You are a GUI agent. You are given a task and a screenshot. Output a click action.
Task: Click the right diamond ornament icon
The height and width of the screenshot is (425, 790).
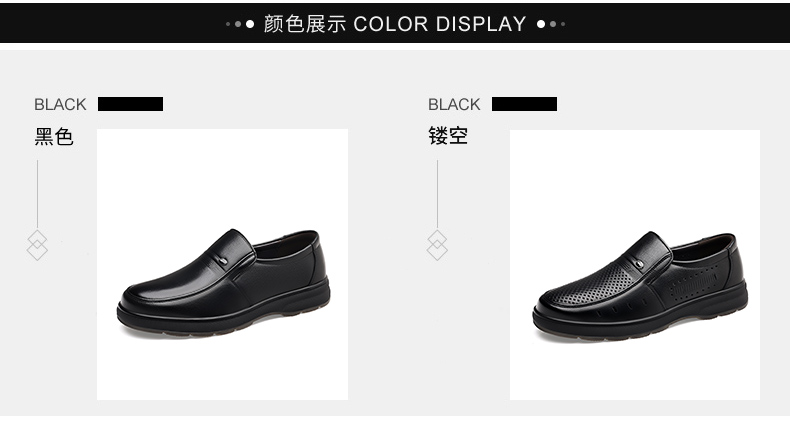[437, 245]
